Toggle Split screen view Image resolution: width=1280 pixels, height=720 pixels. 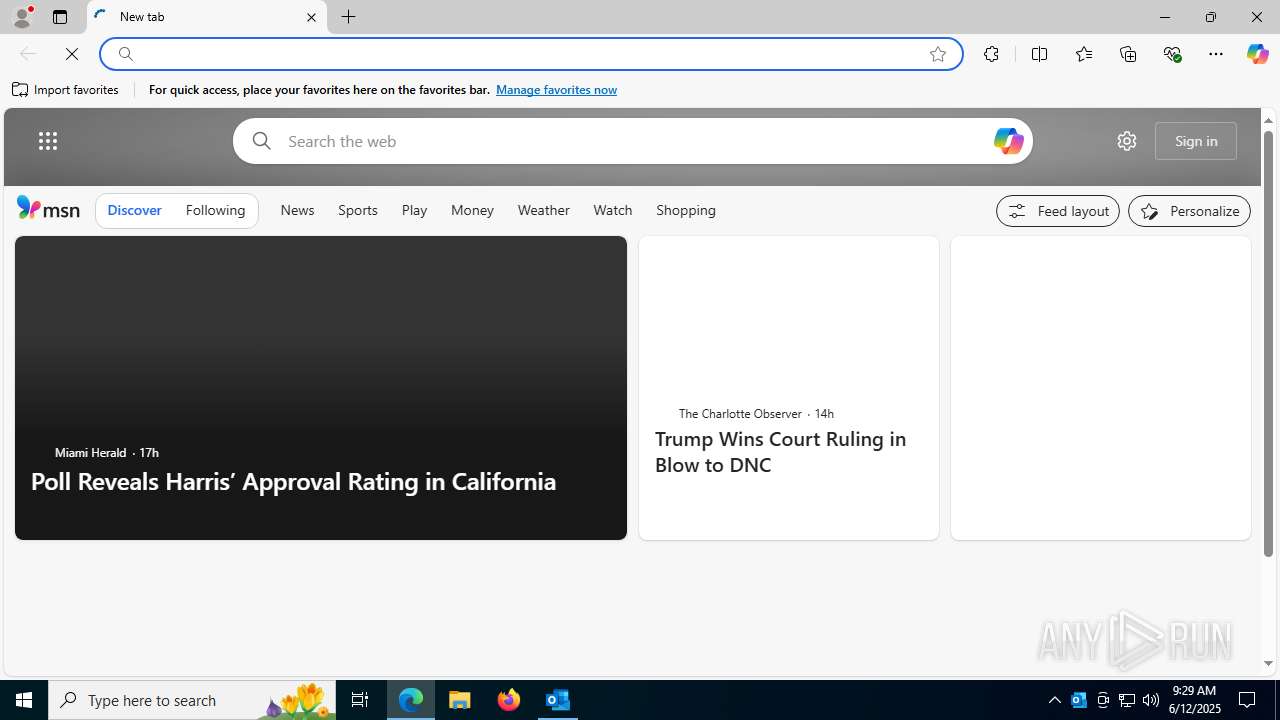coord(1039,54)
